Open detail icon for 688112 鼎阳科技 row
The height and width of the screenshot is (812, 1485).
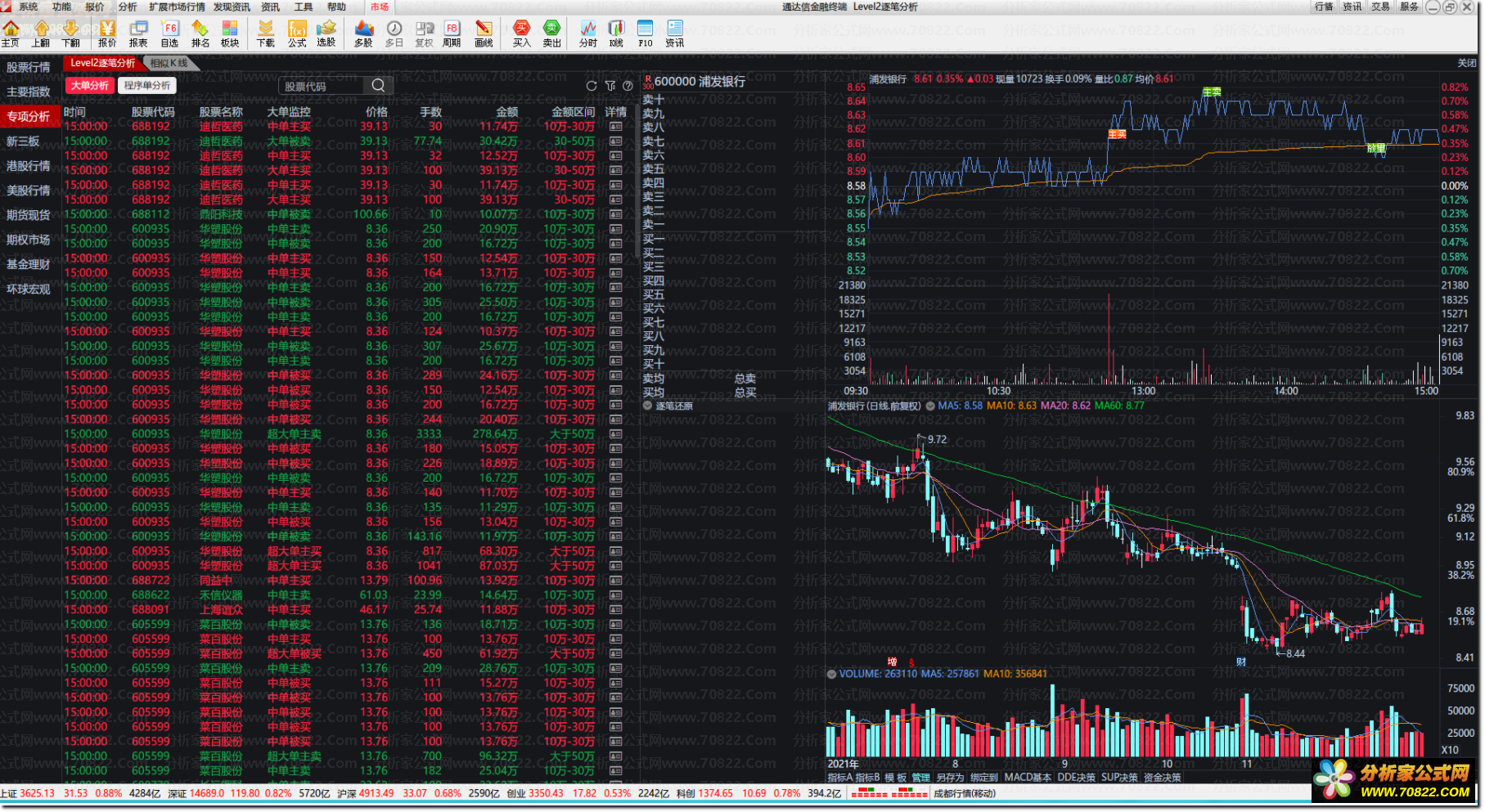(616, 214)
